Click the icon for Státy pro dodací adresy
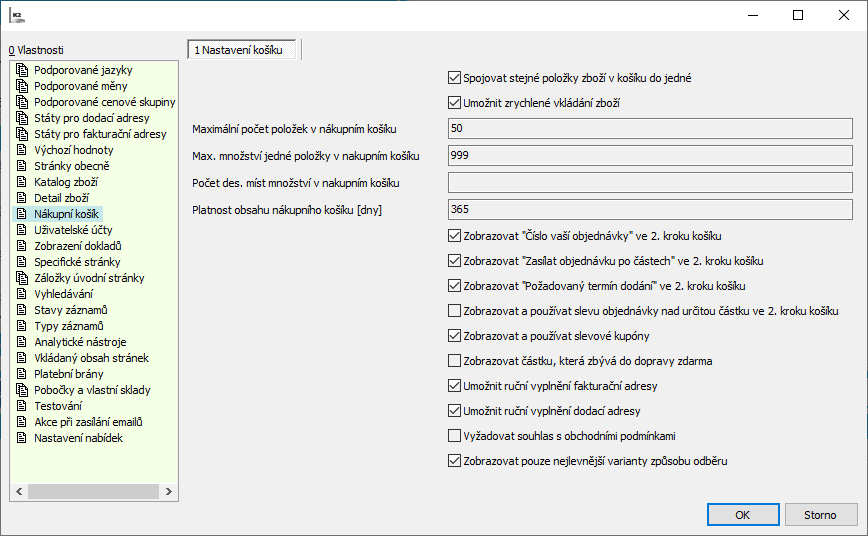This screenshot has height=536, width=868. point(22,118)
